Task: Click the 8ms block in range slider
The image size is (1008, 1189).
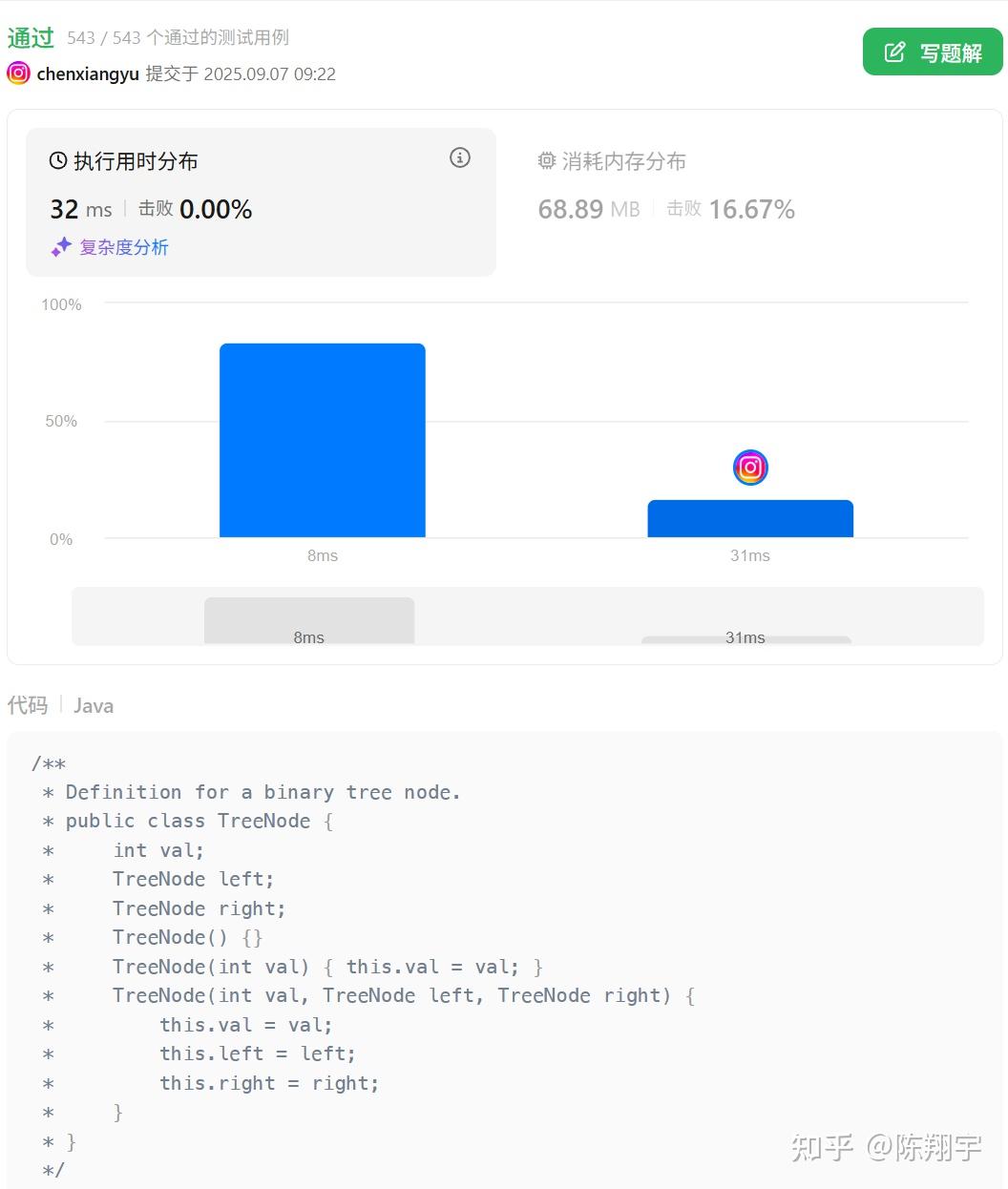Action: 309,621
